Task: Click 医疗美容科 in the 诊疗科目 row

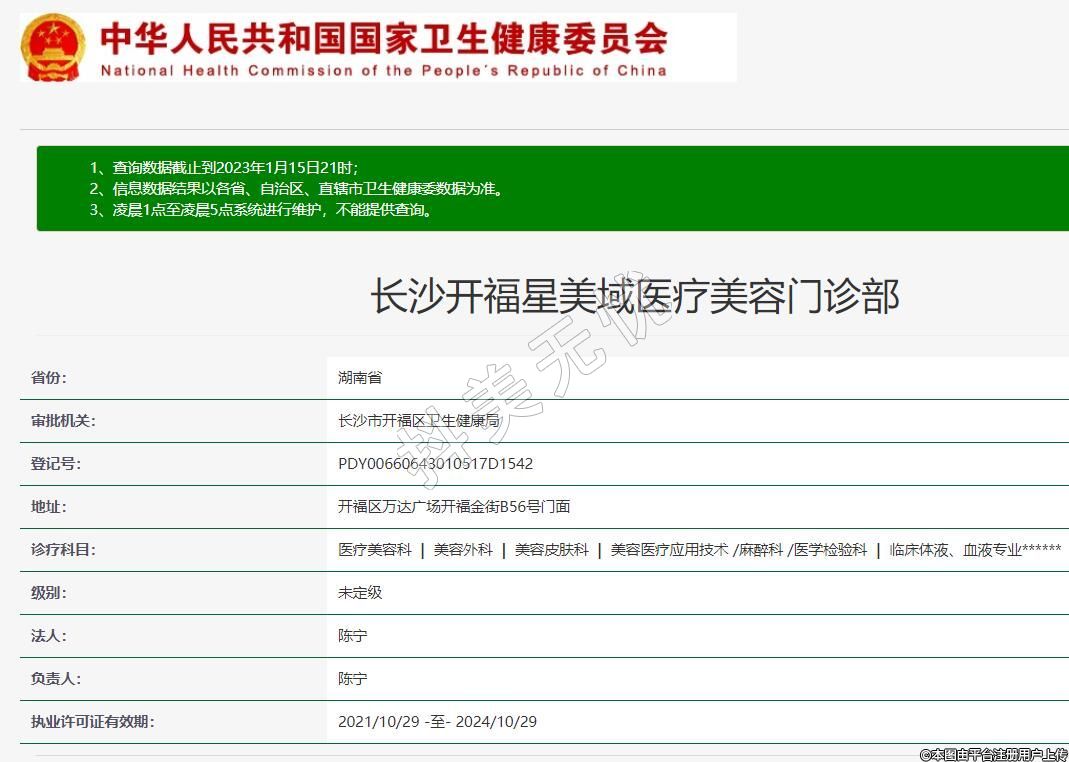Action: (x=375, y=550)
